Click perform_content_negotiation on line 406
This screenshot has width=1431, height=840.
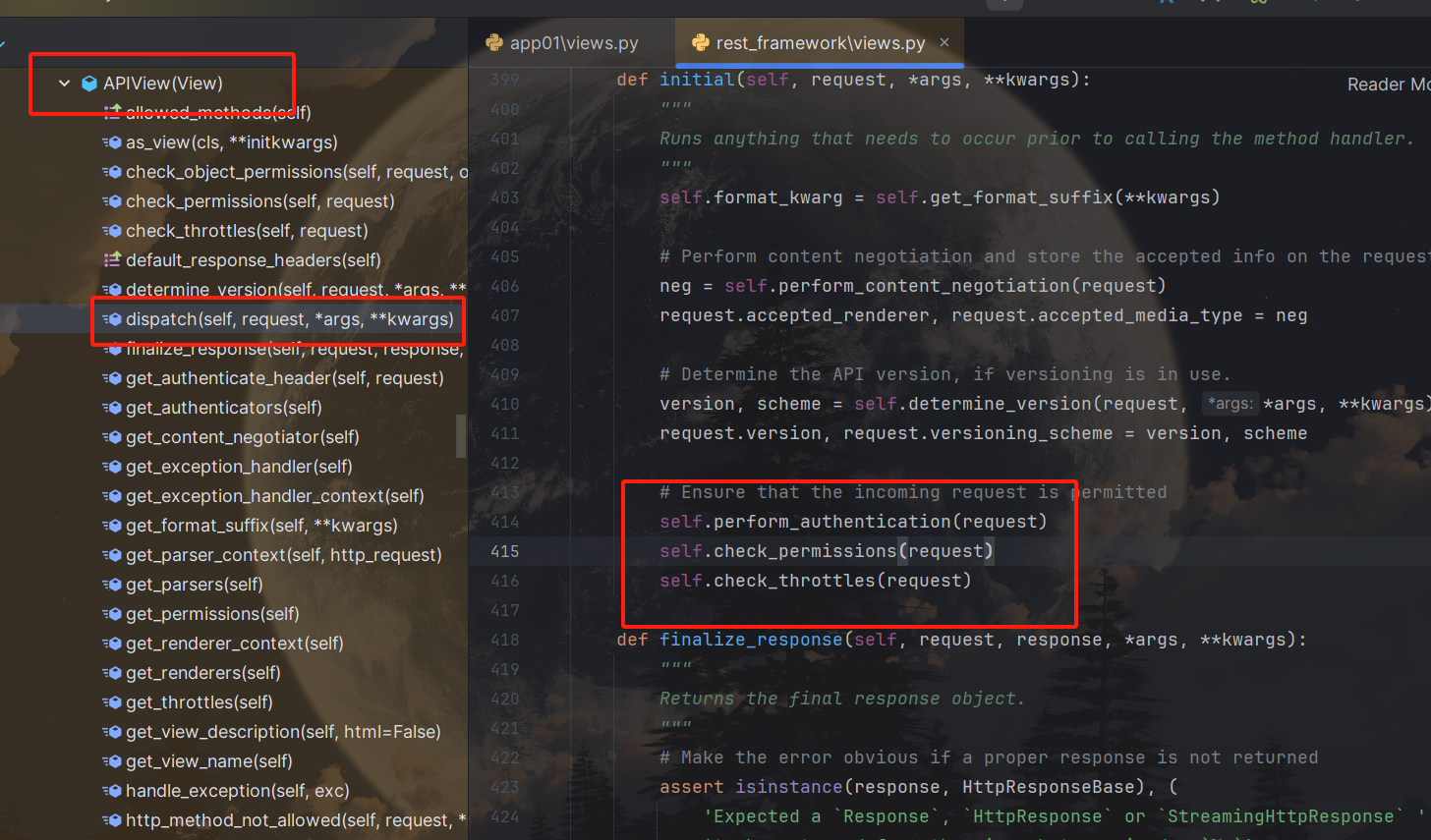coord(908,286)
